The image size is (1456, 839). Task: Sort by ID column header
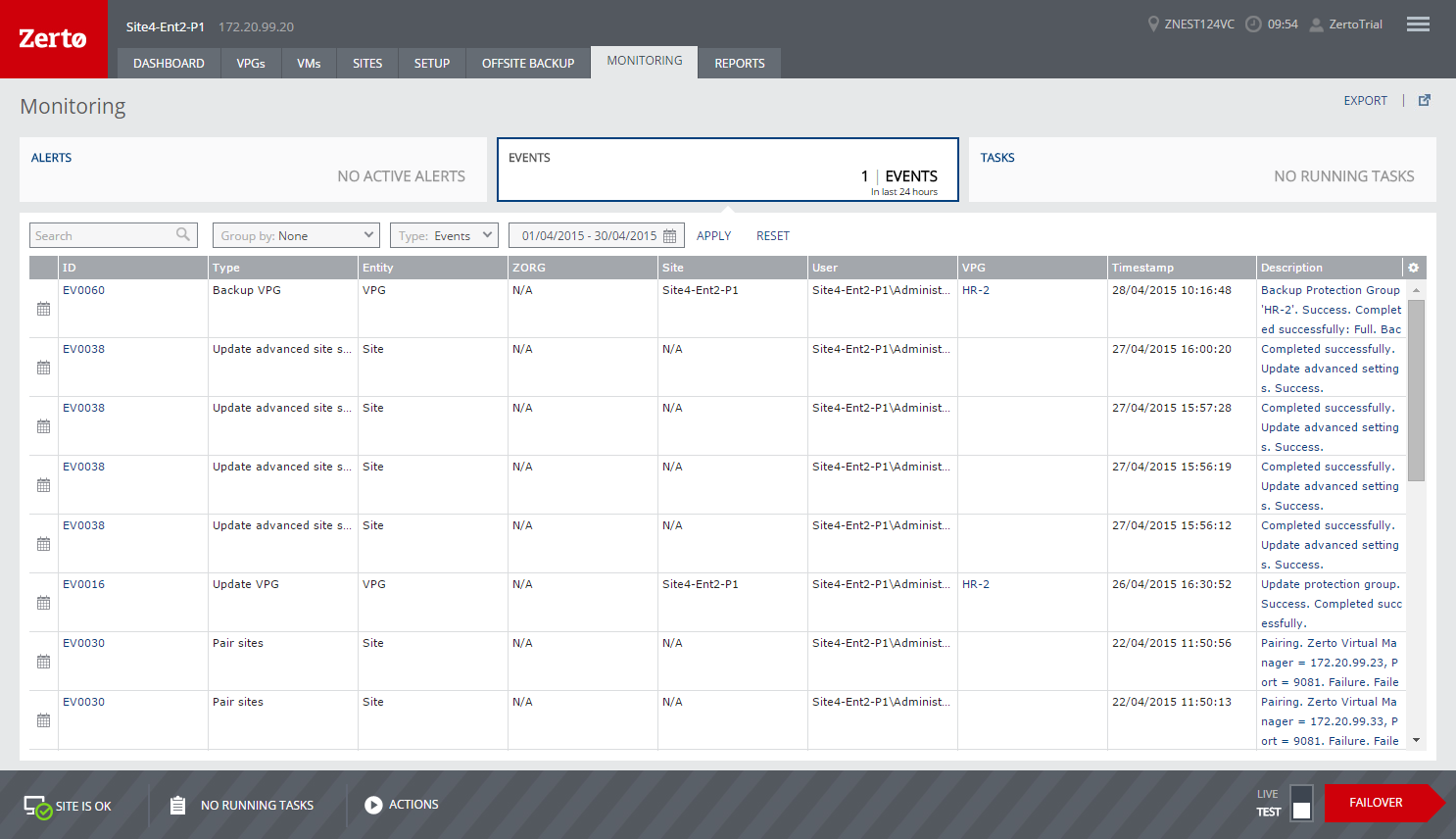click(x=133, y=268)
